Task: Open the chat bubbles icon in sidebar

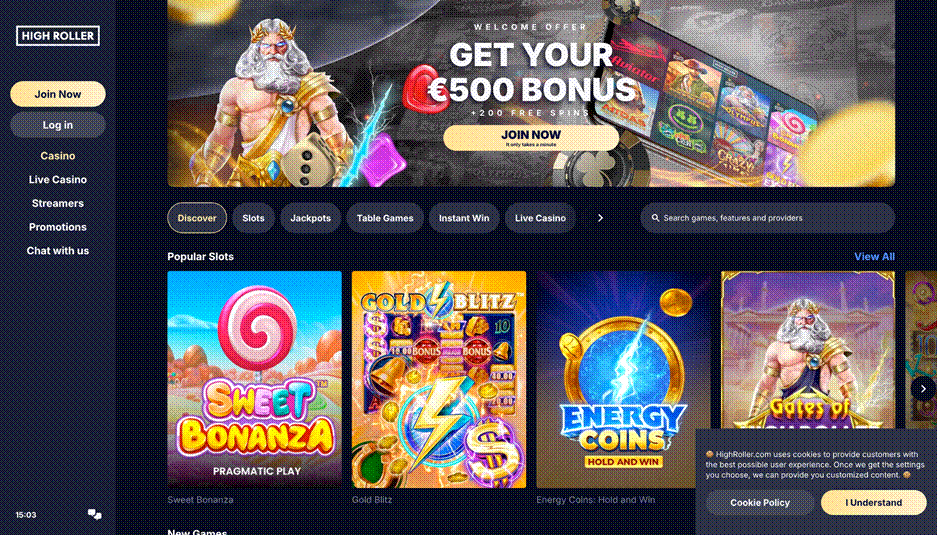Action: tap(94, 514)
